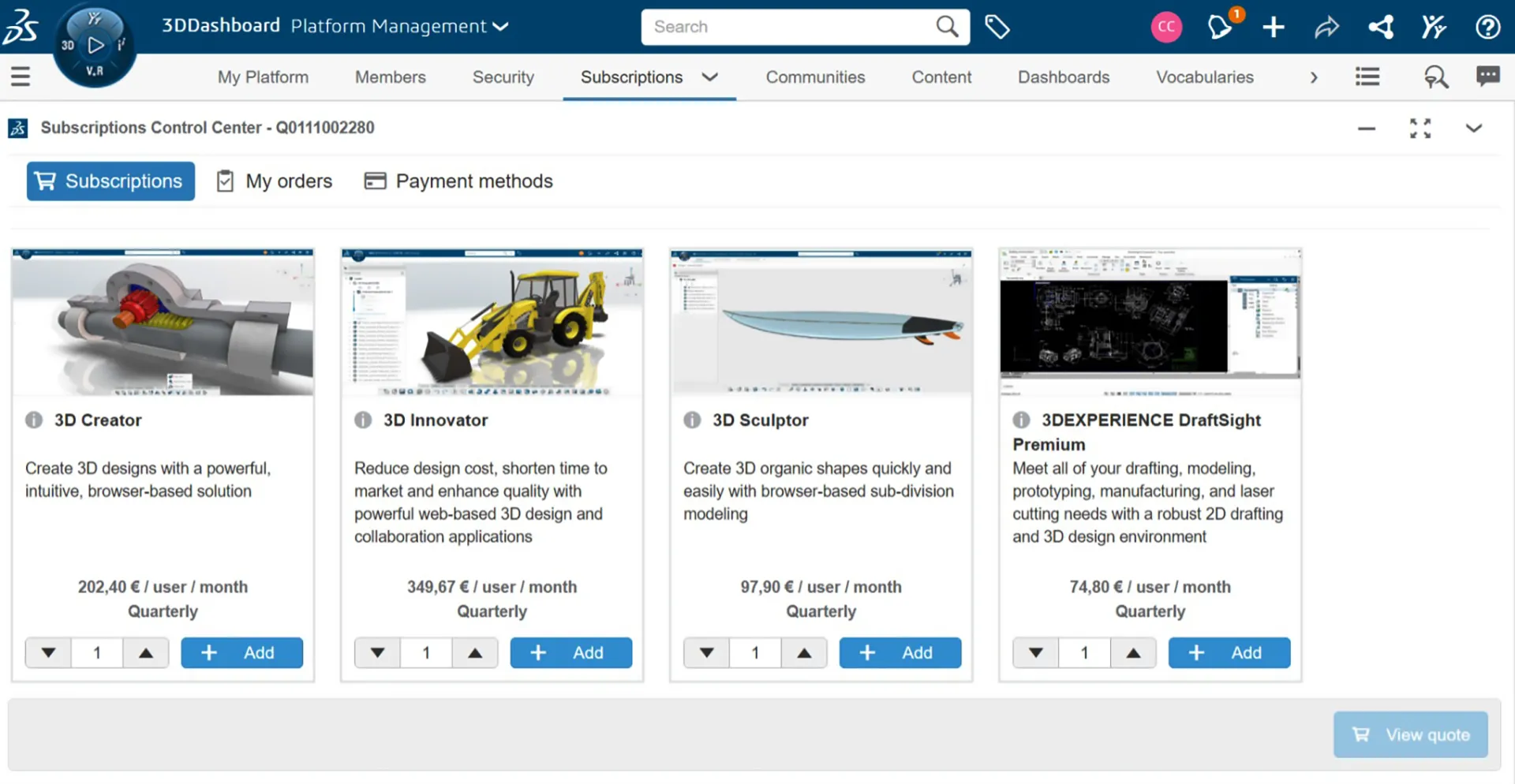Open the chat bubble icon on right
Viewport: 1515px width, 784px height.
point(1487,77)
